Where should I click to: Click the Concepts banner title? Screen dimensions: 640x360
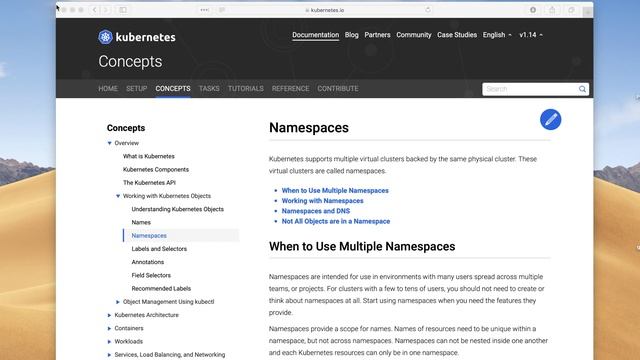click(x=130, y=62)
